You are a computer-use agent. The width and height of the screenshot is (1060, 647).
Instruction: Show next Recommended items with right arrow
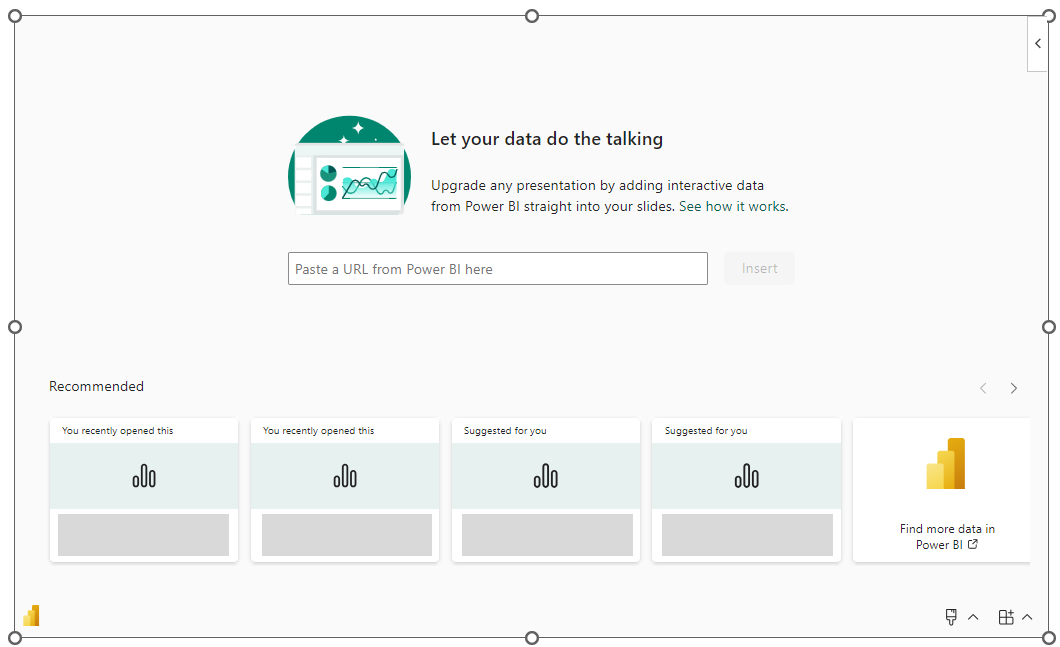click(x=1013, y=388)
